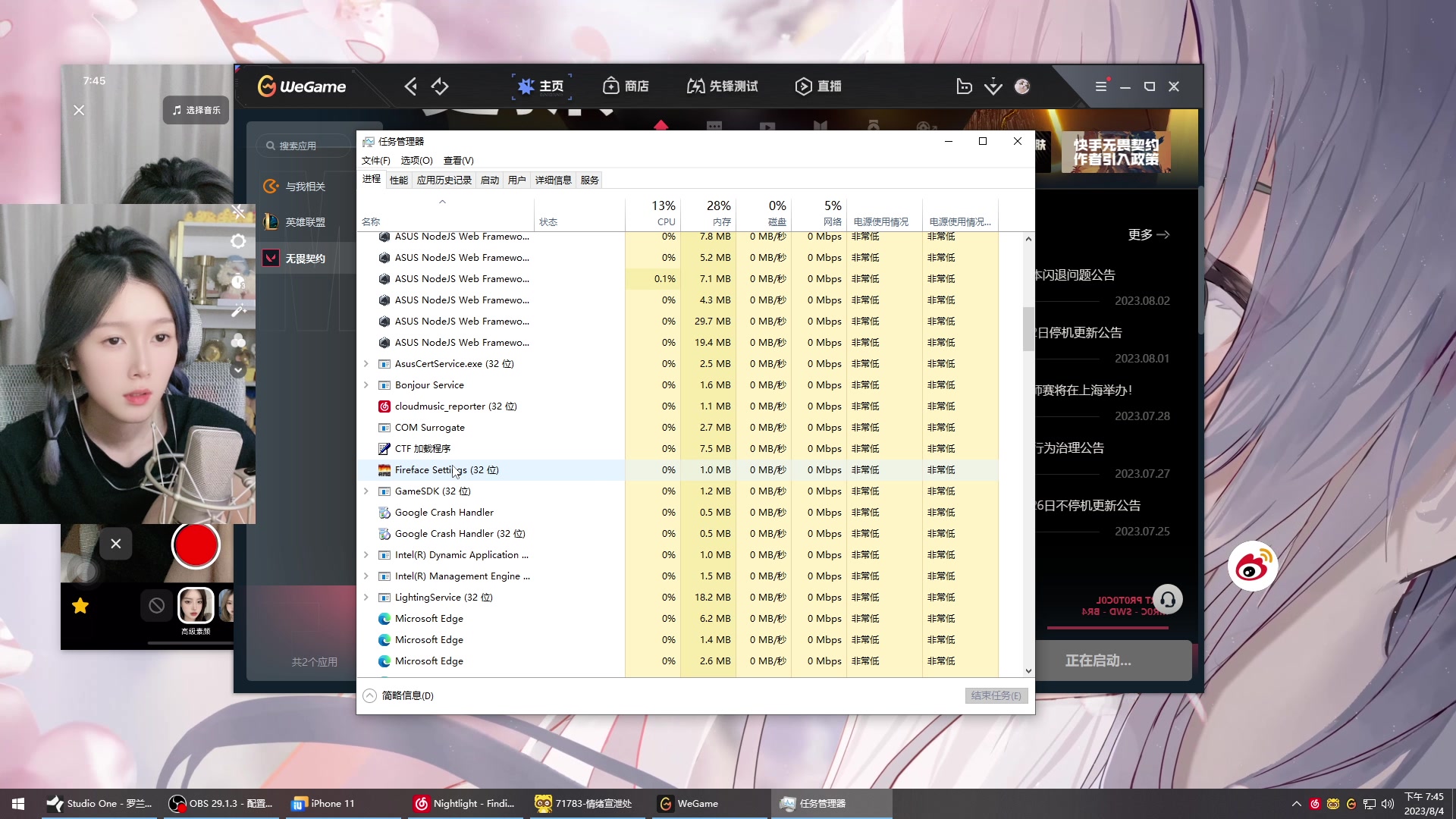Click Task Manager scrollbar up arrow
The width and height of the screenshot is (1456, 819).
click(x=1028, y=239)
